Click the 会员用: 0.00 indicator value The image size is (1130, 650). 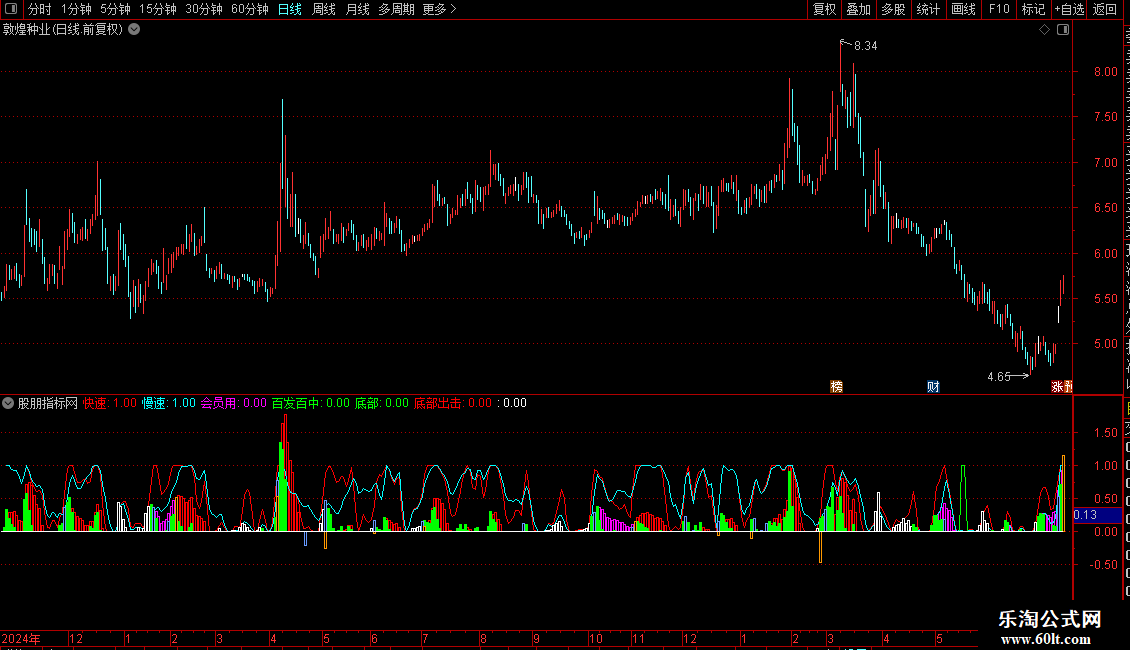(x=233, y=403)
